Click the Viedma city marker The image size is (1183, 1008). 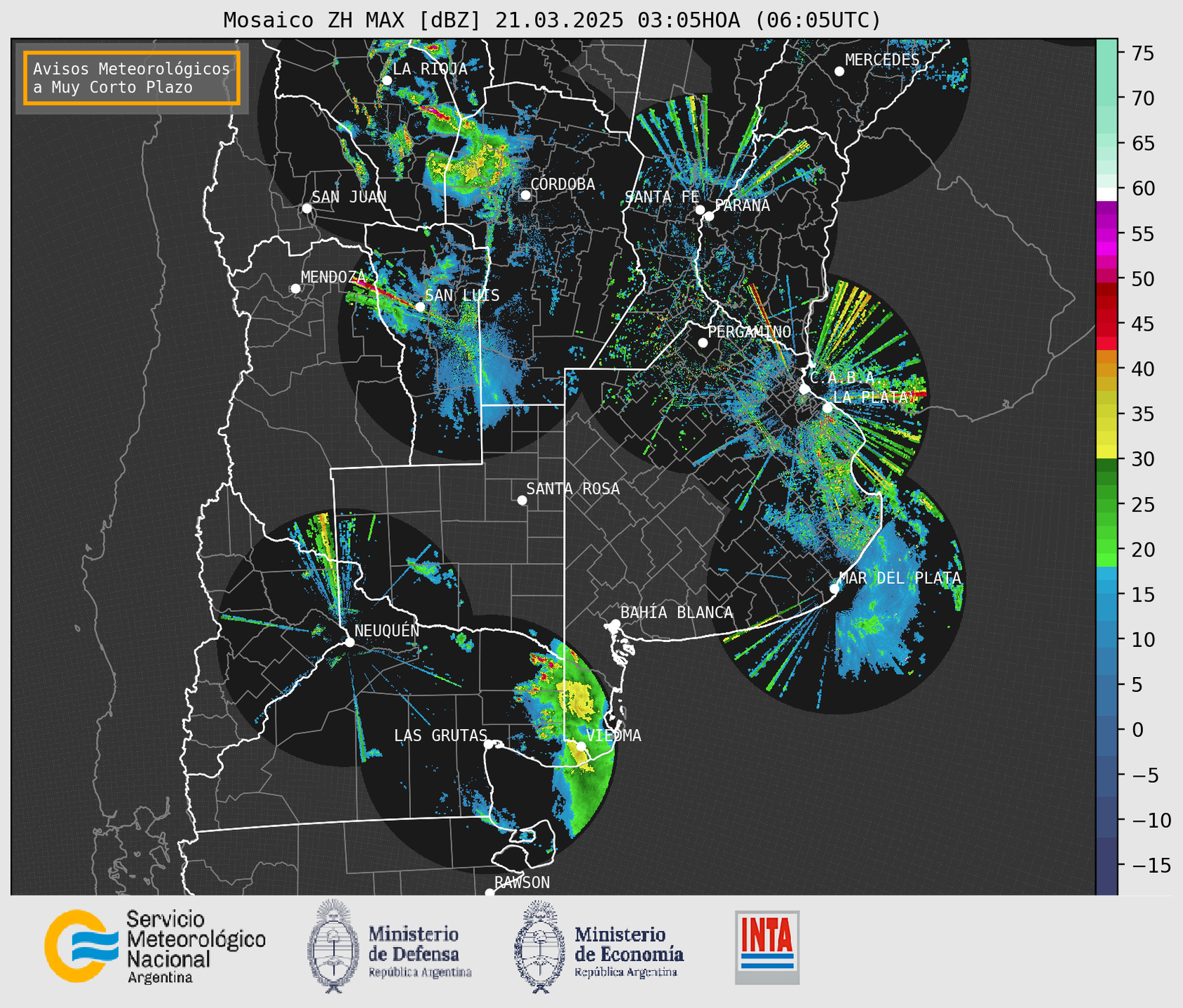point(581,746)
